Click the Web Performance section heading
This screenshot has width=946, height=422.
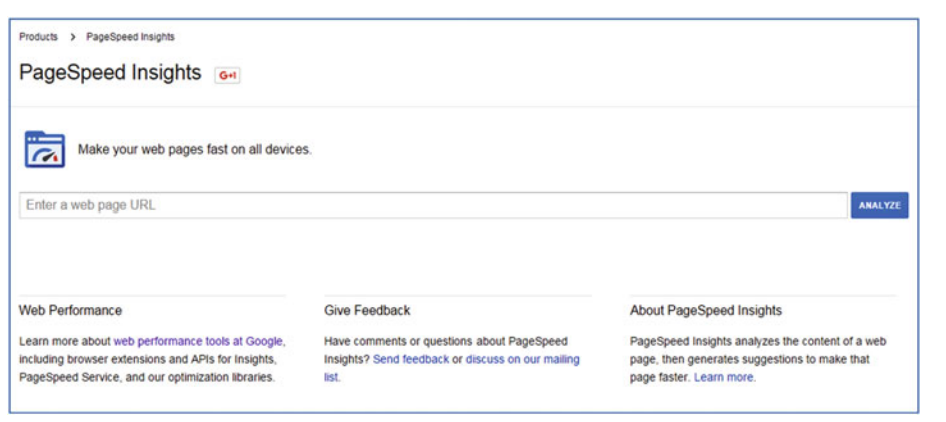[70, 310]
